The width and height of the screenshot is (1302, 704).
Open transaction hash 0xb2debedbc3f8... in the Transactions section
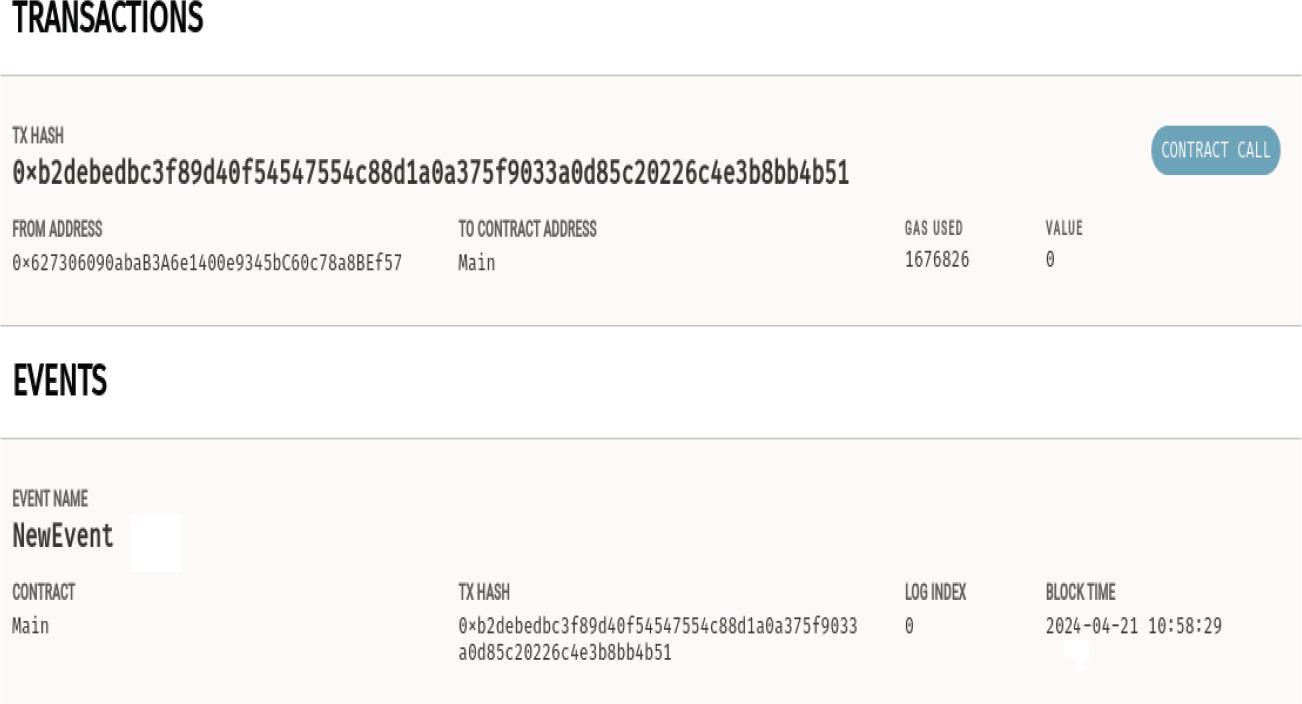point(430,173)
